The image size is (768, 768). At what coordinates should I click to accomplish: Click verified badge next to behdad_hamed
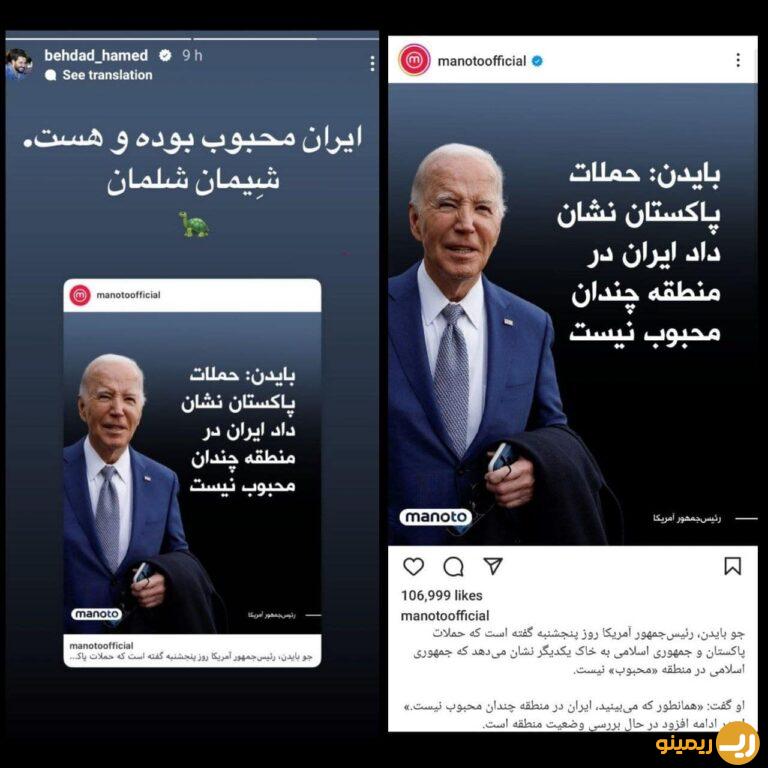(165, 55)
